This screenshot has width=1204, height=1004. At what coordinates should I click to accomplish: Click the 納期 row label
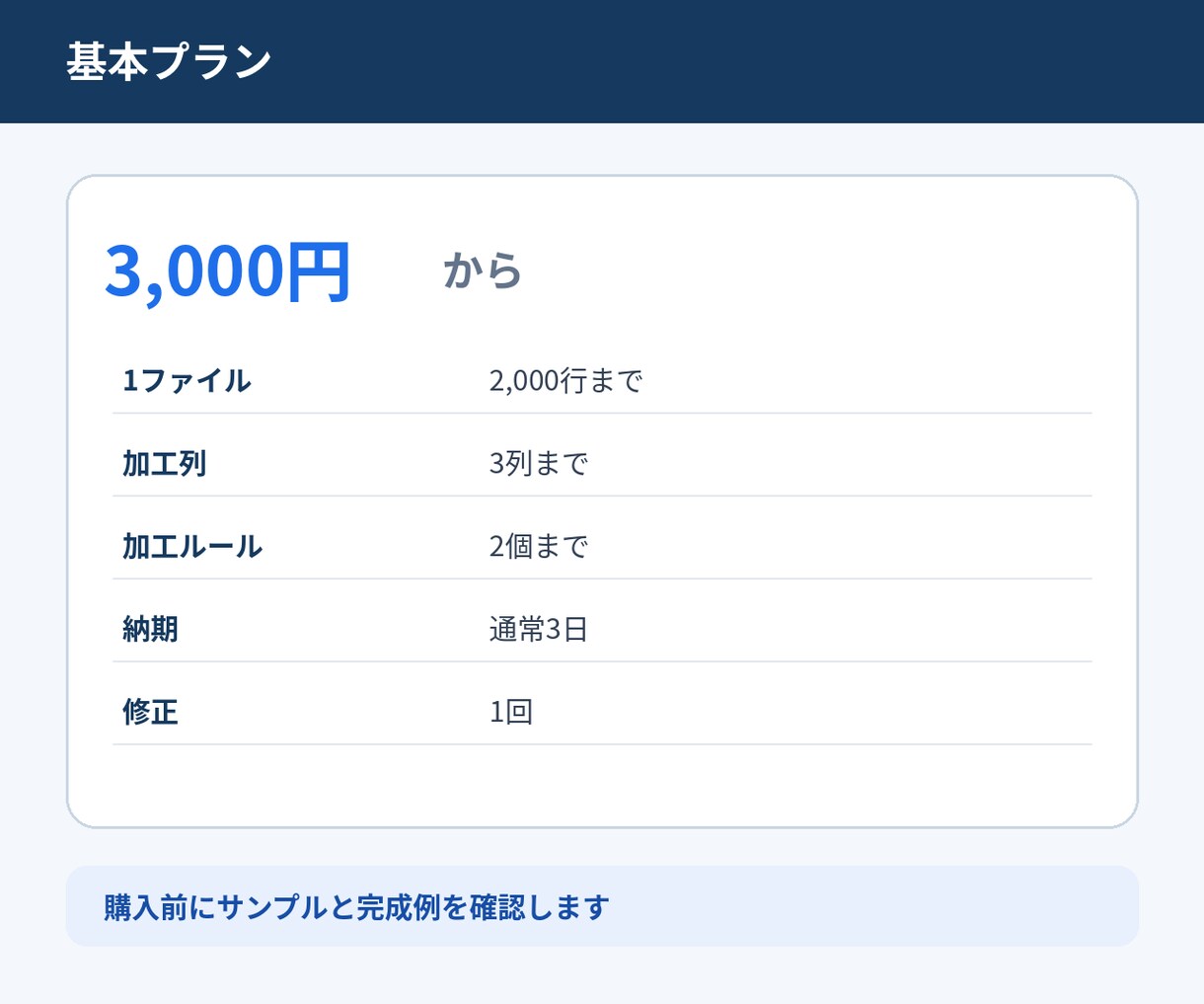pyautogui.click(x=150, y=630)
